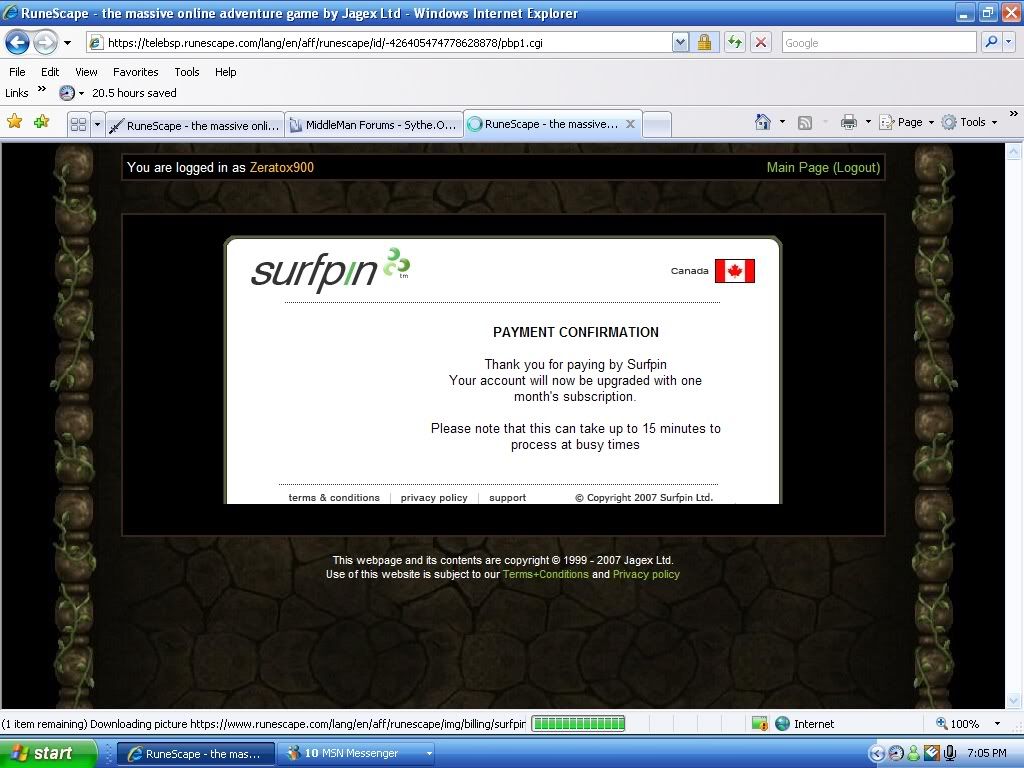Click the RSS feeds icon
The width and height of the screenshot is (1024, 768).
805,123
